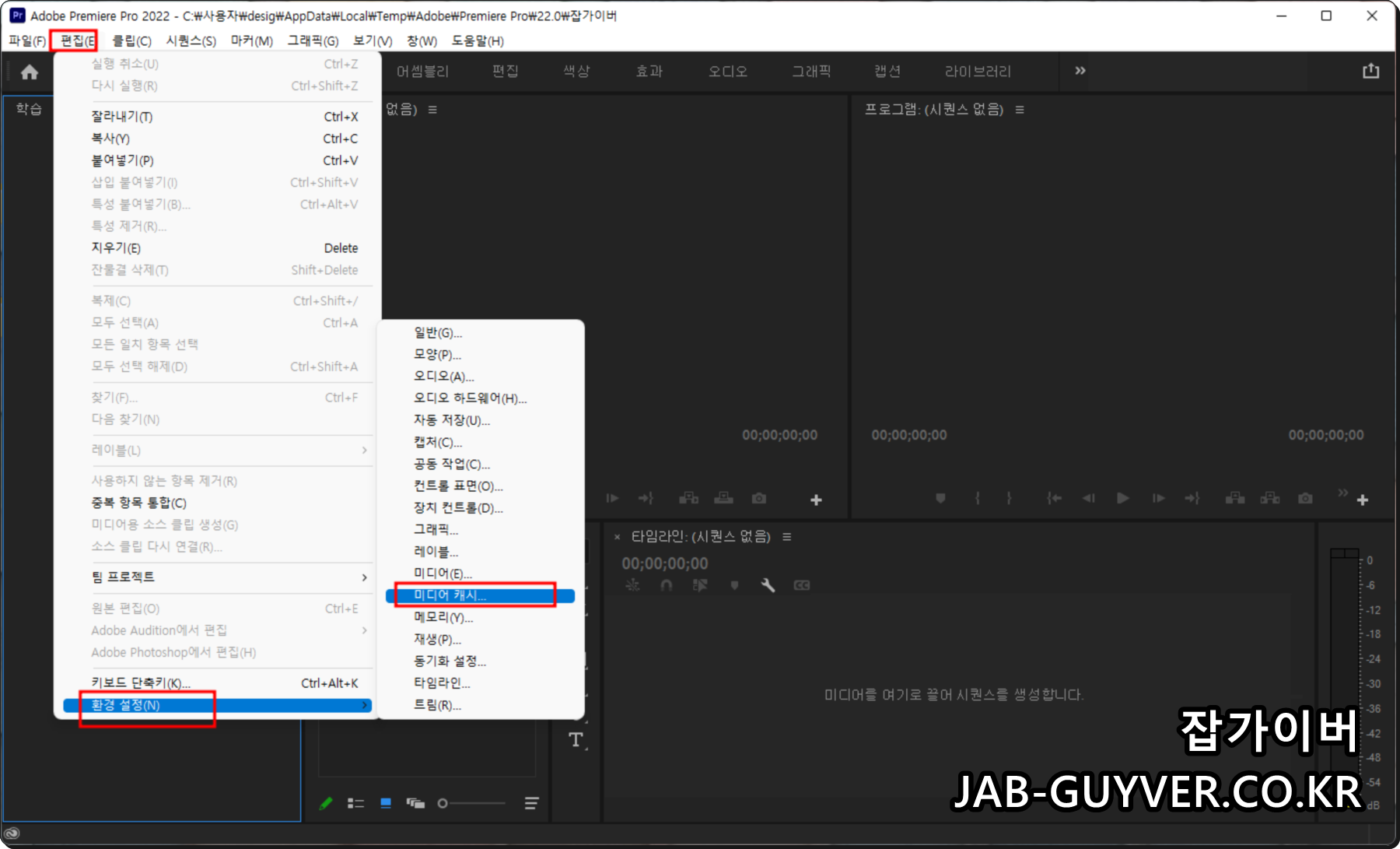Add marker in the Timeline panel
Screen dimensions: 1400x849
point(734,585)
